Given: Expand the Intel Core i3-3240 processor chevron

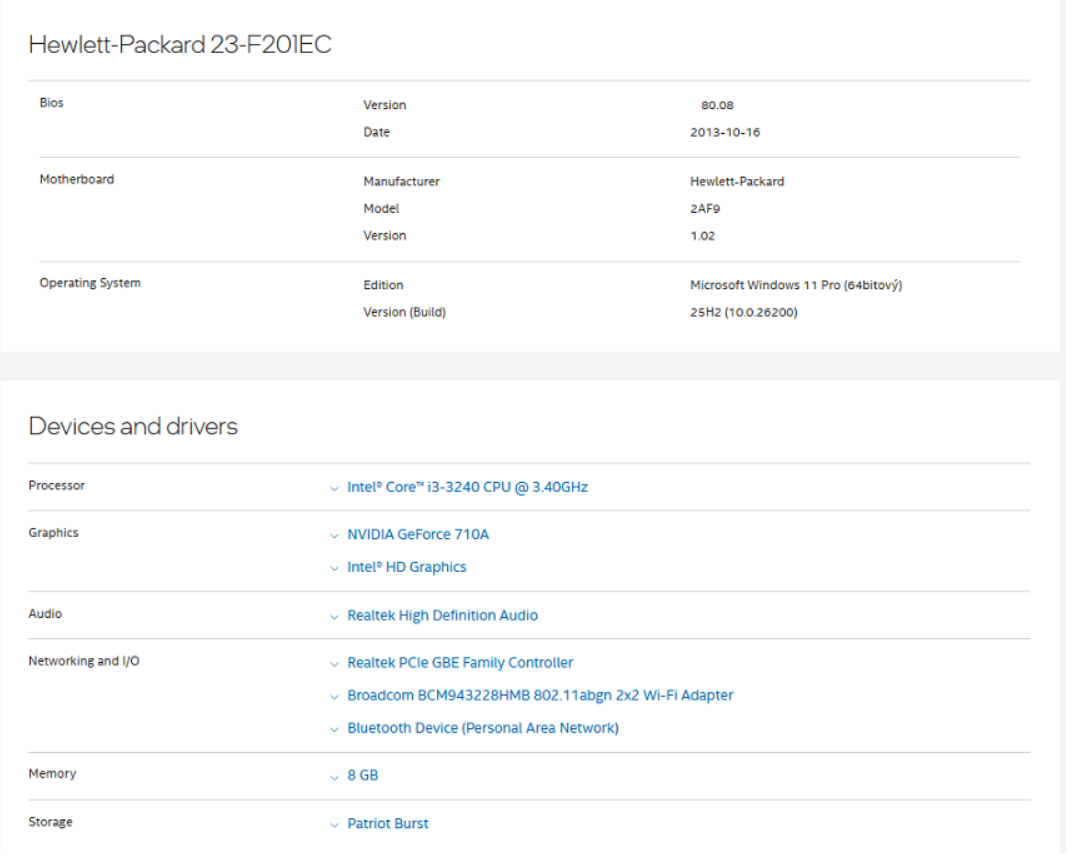Looking at the screenshot, I should click(334, 489).
